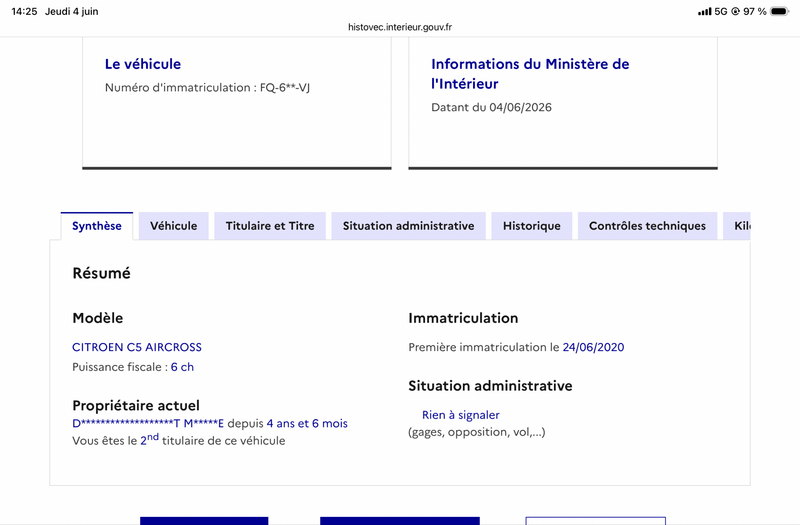800x525 pixels.
Task: Select the partially visible Kilométrage tab
Action: click(737, 226)
